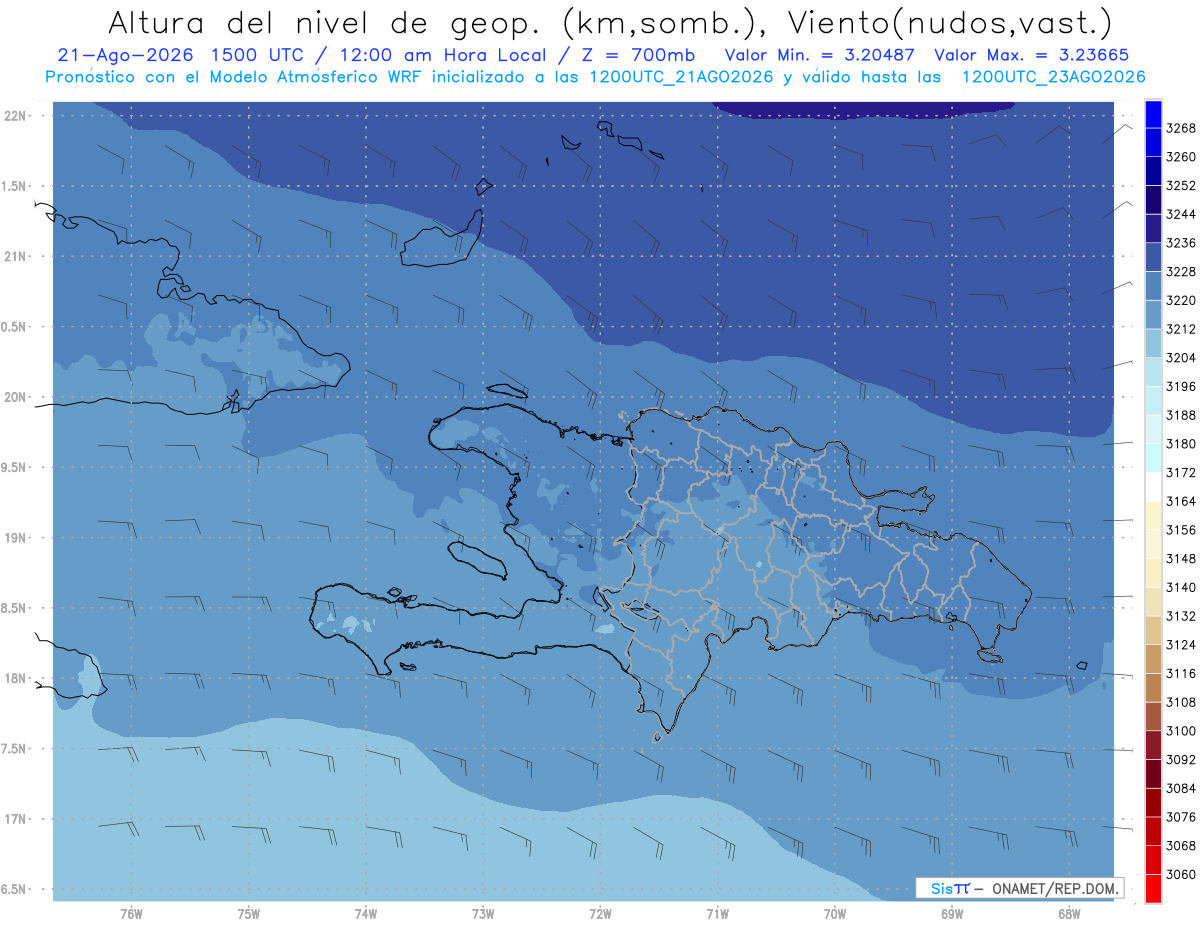Click the legend value '3228'
This screenshot has width=1200, height=927.
click(x=1181, y=272)
